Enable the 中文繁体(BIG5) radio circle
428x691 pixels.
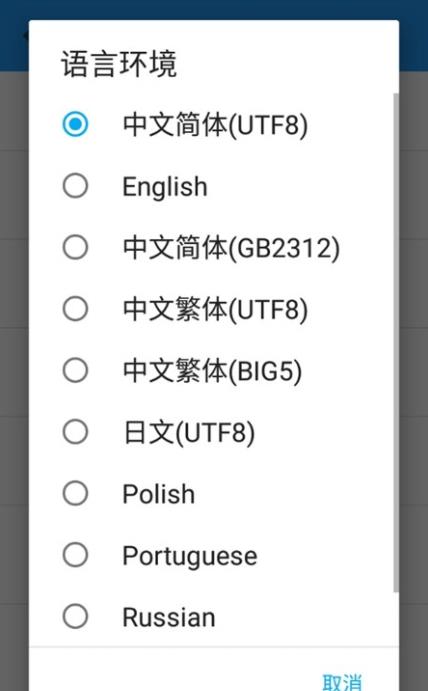pos(75,370)
